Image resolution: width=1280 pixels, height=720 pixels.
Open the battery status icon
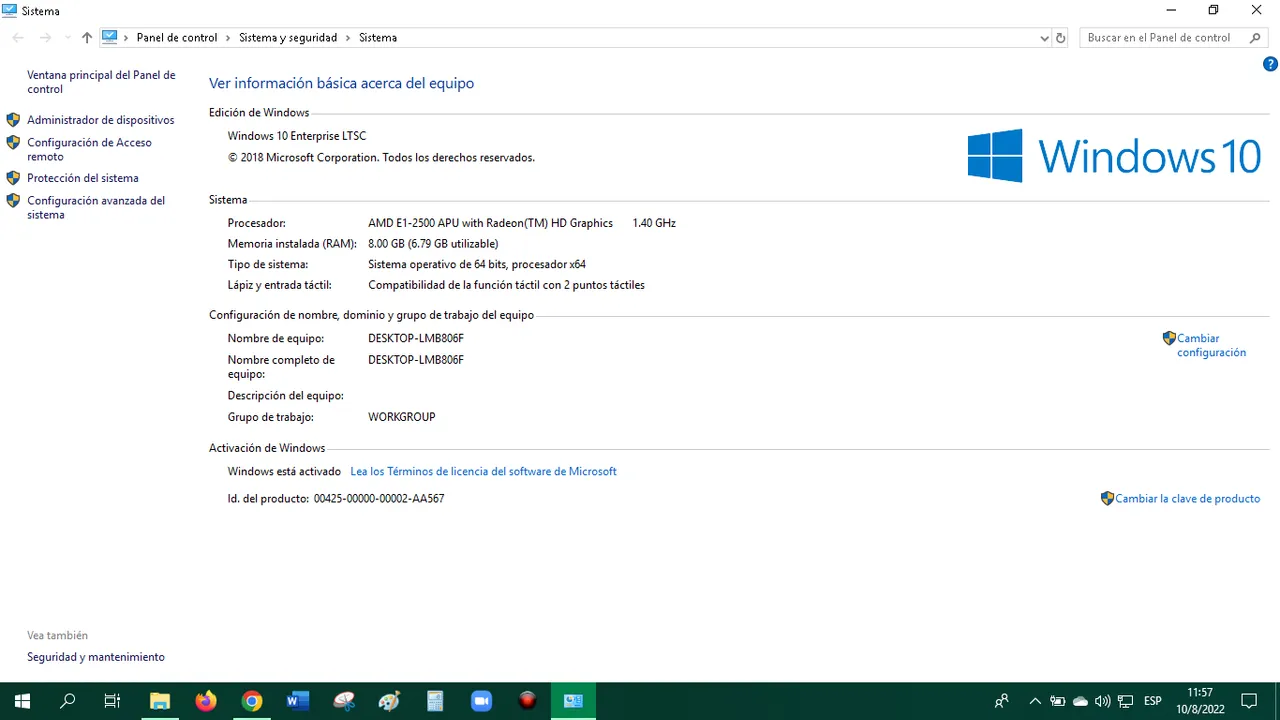click(x=1057, y=701)
